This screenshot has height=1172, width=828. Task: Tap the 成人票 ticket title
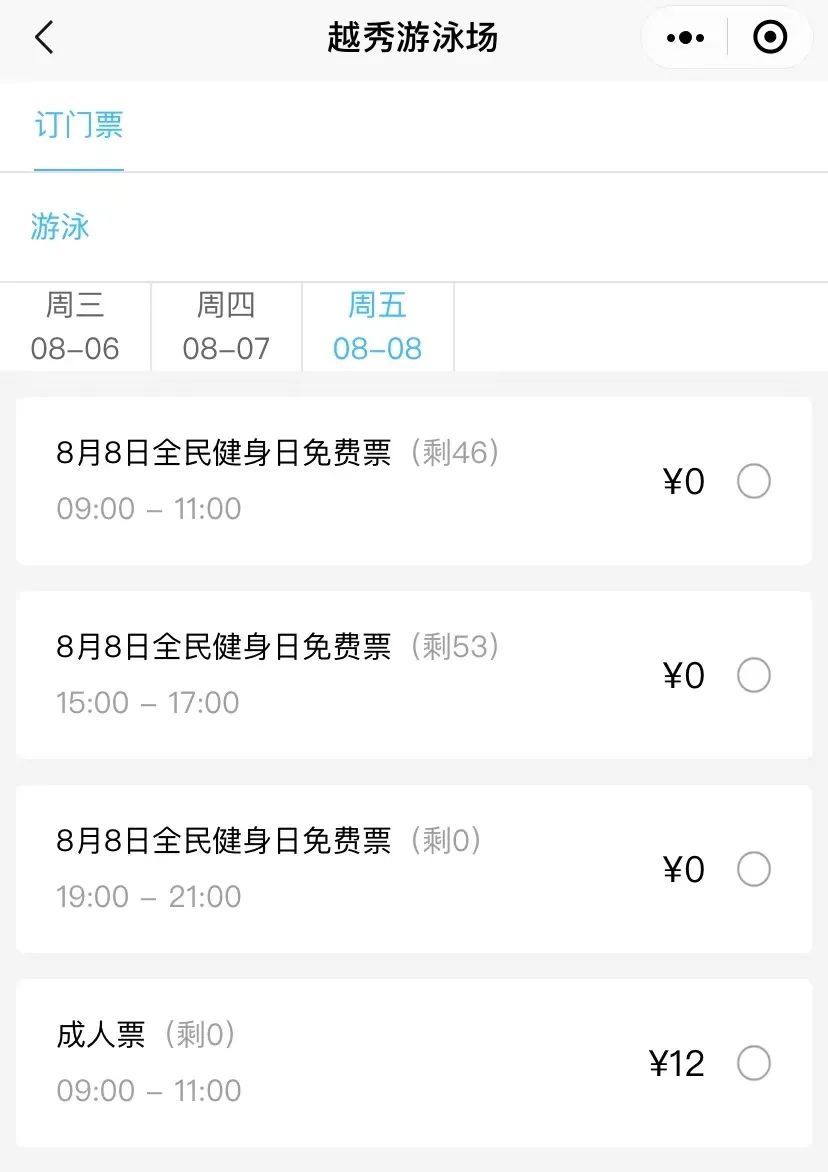click(x=101, y=1035)
